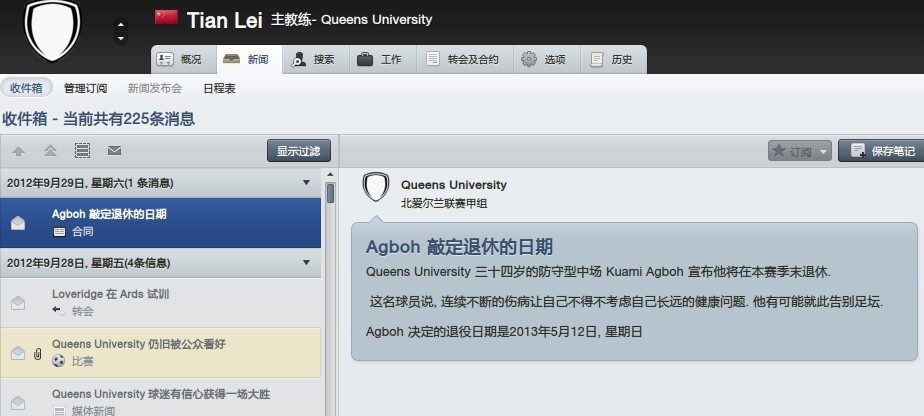The width and height of the screenshot is (924, 416).
Task: Select message Queens University 仍旧被公众看好
Action: point(160,352)
